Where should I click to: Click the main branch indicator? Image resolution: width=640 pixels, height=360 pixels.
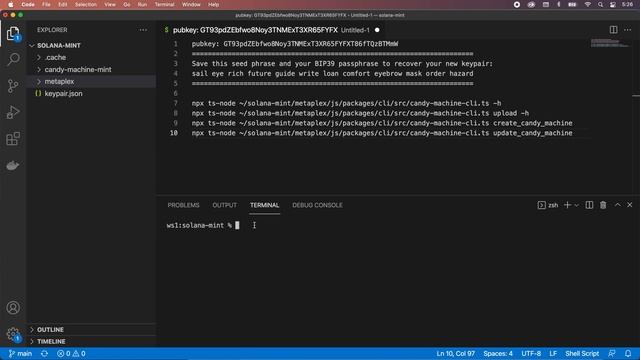pyautogui.click(x=20, y=353)
